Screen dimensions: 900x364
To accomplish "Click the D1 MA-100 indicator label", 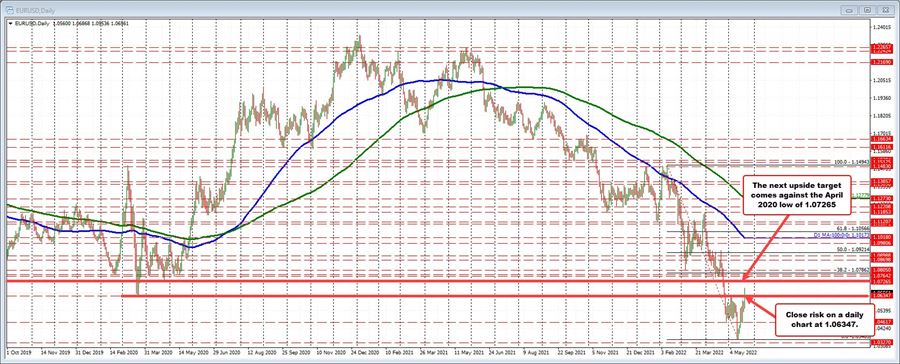I will (x=842, y=235).
